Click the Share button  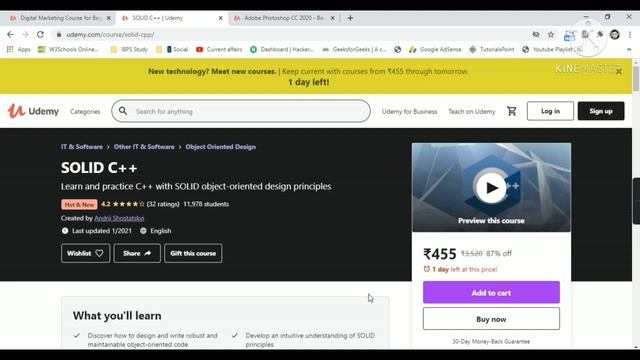137,253
